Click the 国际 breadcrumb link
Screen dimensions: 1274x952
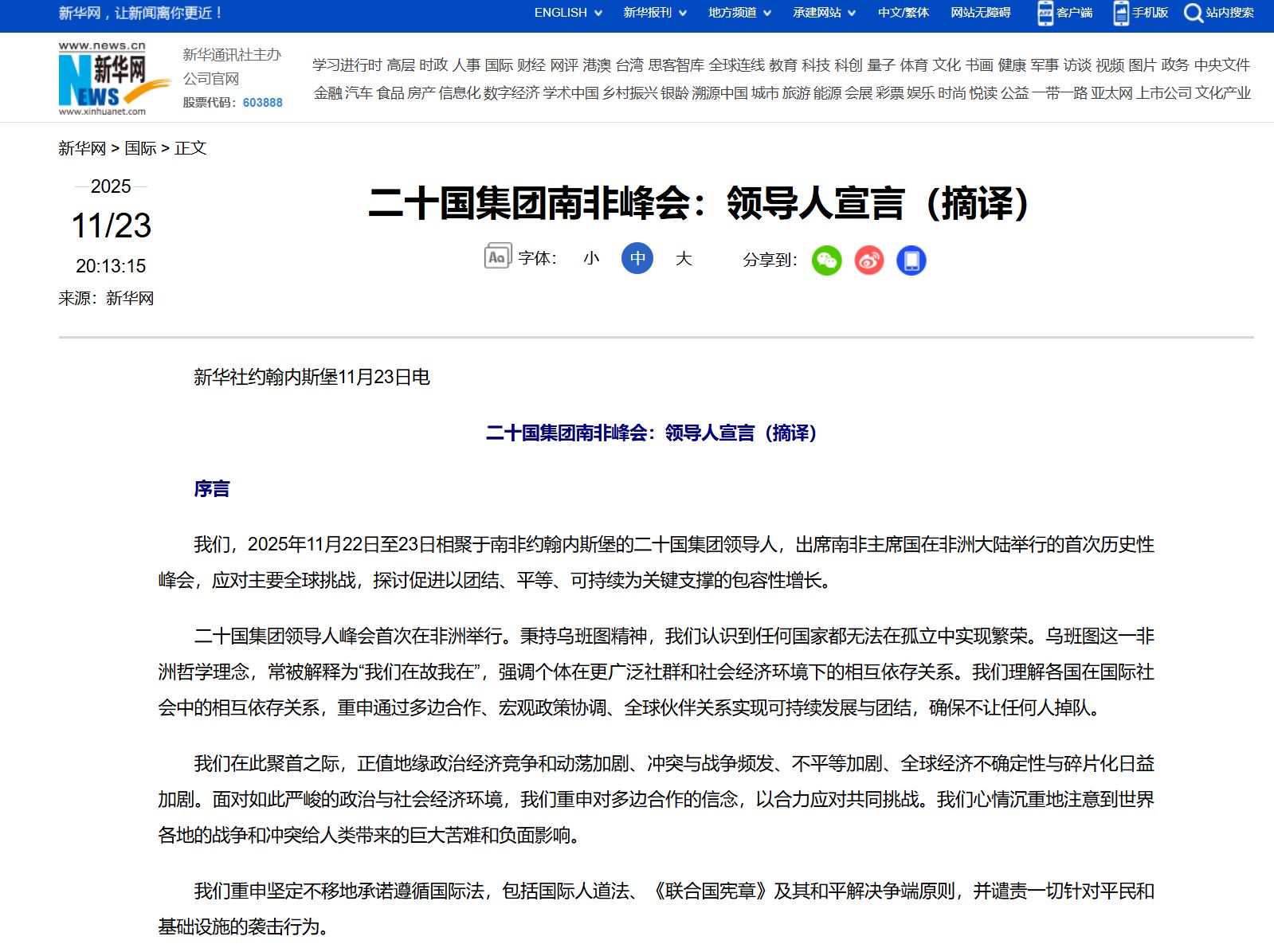tap(140, 148)
